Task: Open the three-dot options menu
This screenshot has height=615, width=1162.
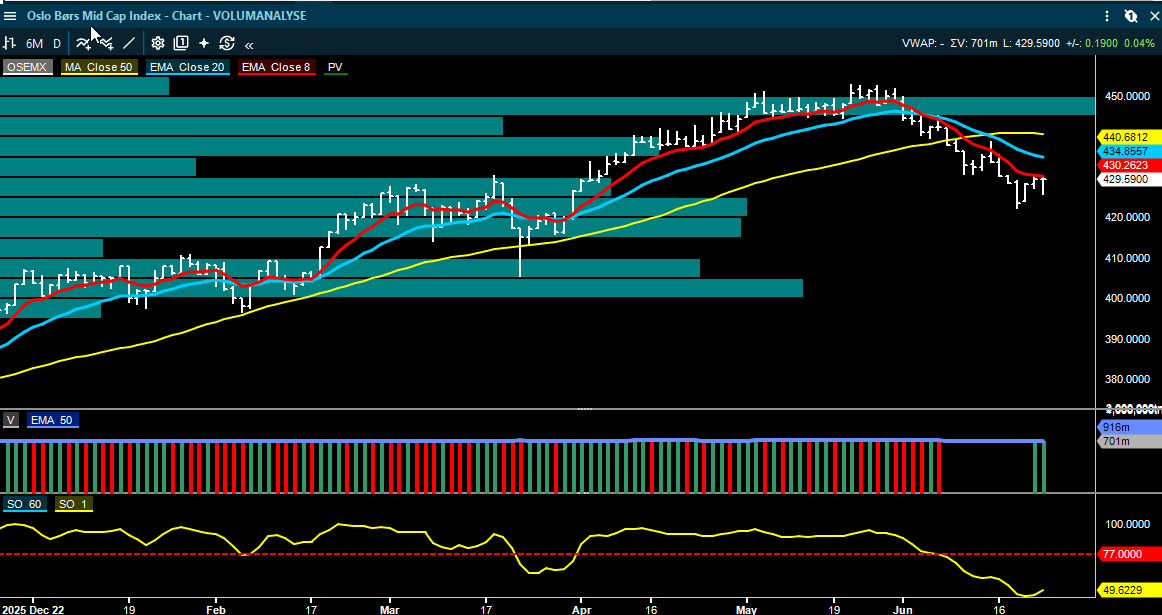Action: click(x=1107, y=16)
